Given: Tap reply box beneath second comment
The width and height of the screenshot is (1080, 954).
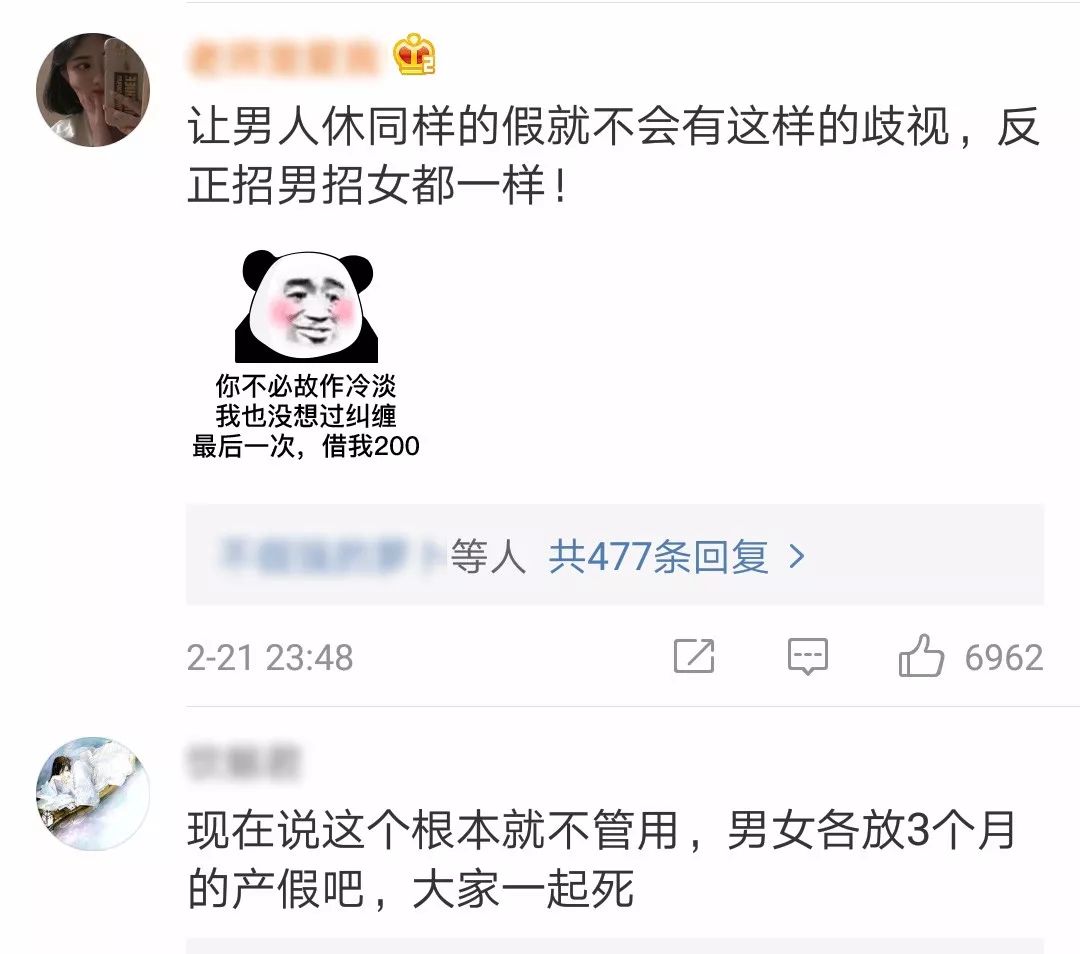Looking at the screenshot, I should pos(615,946).
